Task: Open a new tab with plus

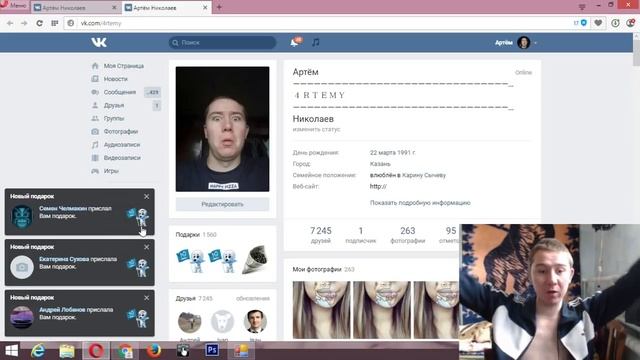Action: point(219,7)
